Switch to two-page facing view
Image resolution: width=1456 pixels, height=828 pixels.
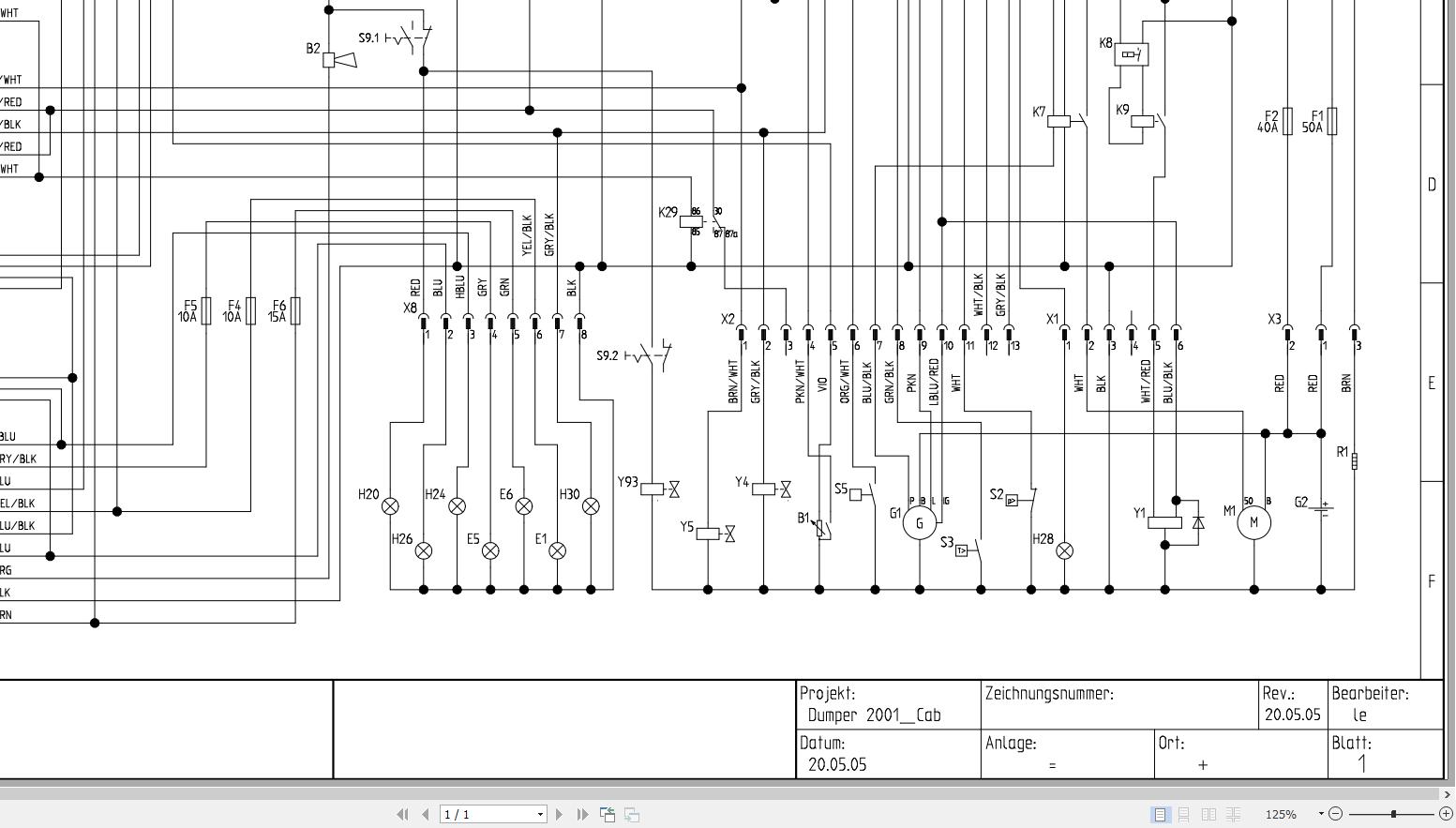(x=1209, y=814)
